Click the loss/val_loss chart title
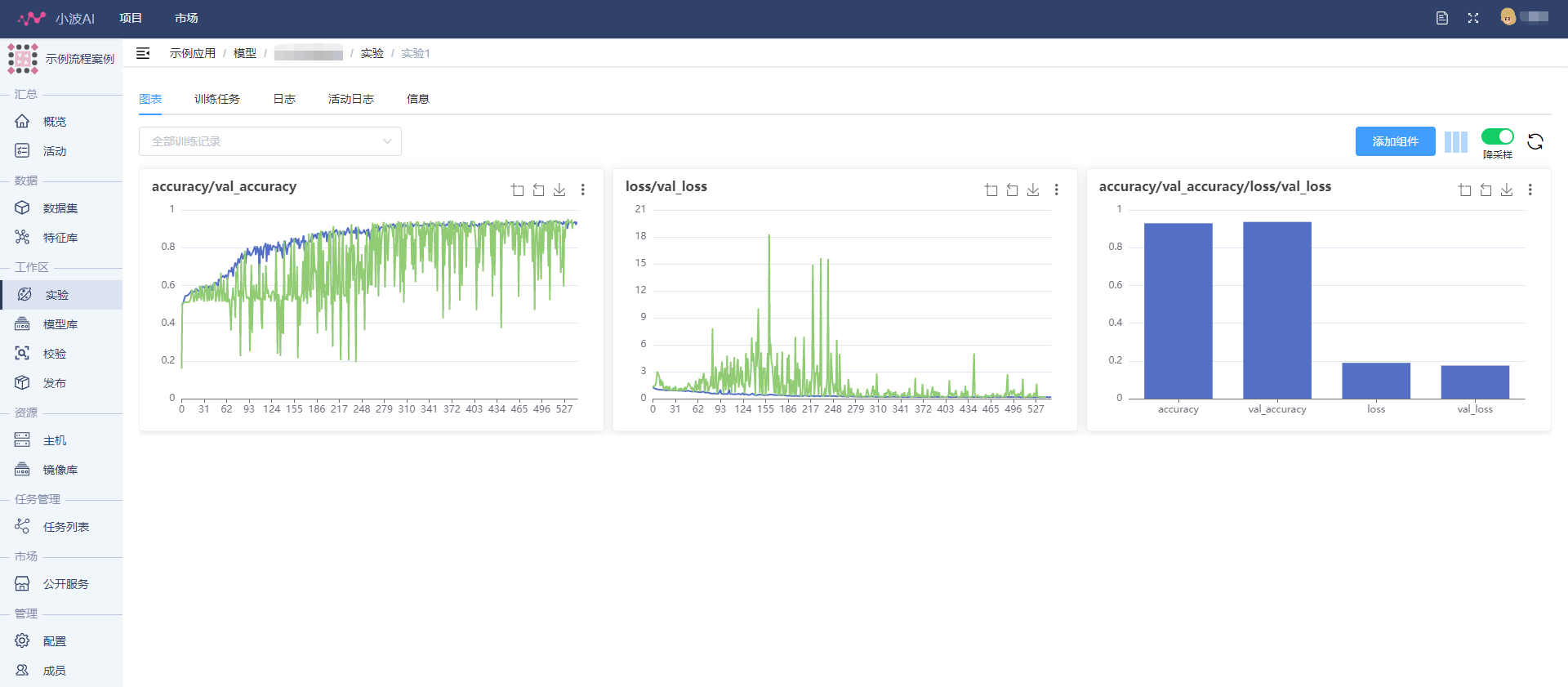This screenshot has height=687, width=1568. point(666,186)
